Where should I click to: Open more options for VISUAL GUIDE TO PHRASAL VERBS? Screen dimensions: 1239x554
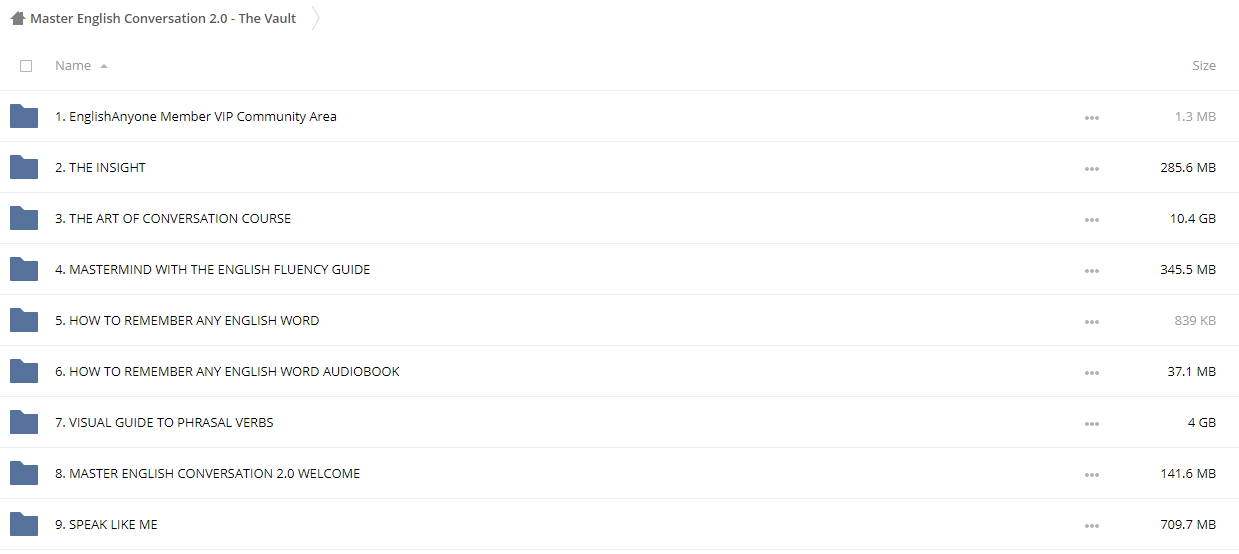pos(1091,423)
